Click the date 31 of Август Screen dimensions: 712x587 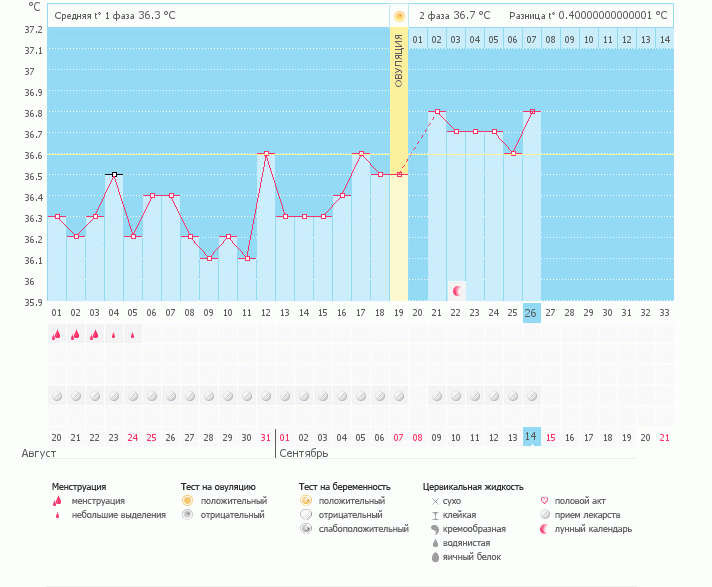tap(266, 438)
